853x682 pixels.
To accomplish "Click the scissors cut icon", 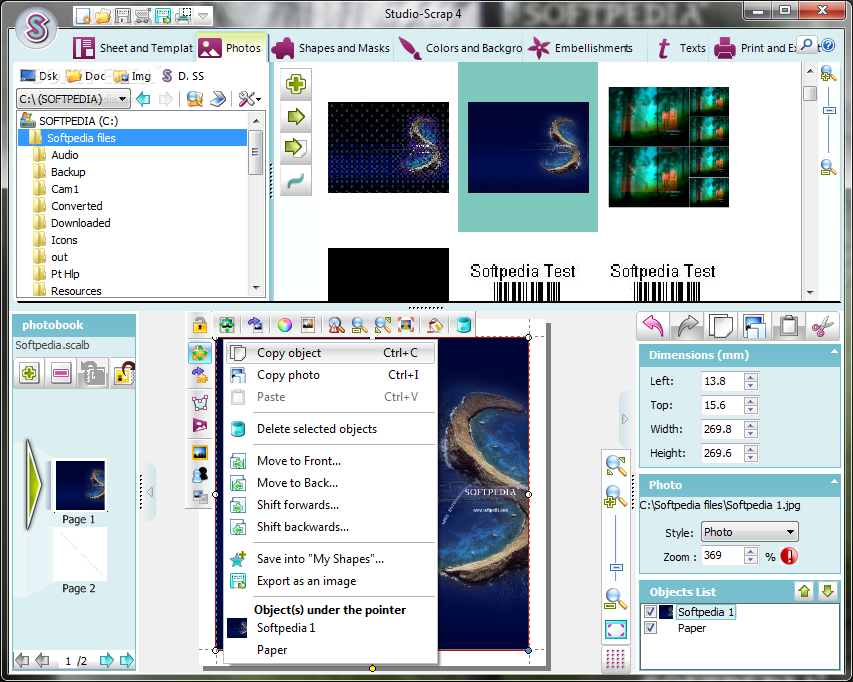I will pos(823,326).
